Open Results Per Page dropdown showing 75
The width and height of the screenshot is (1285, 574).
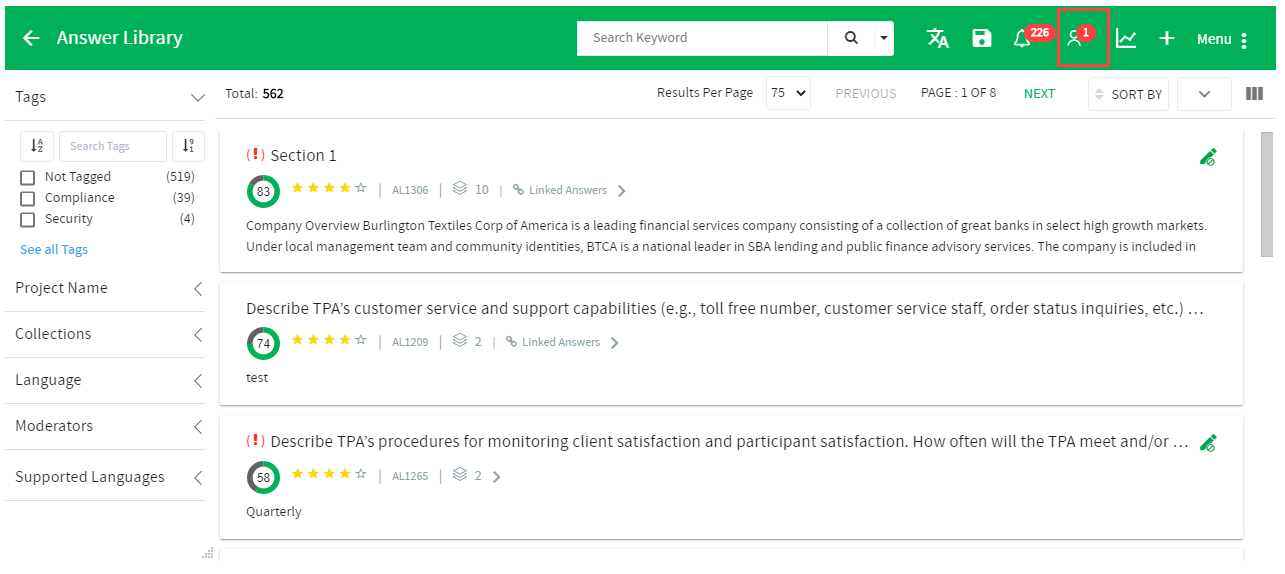788,93
